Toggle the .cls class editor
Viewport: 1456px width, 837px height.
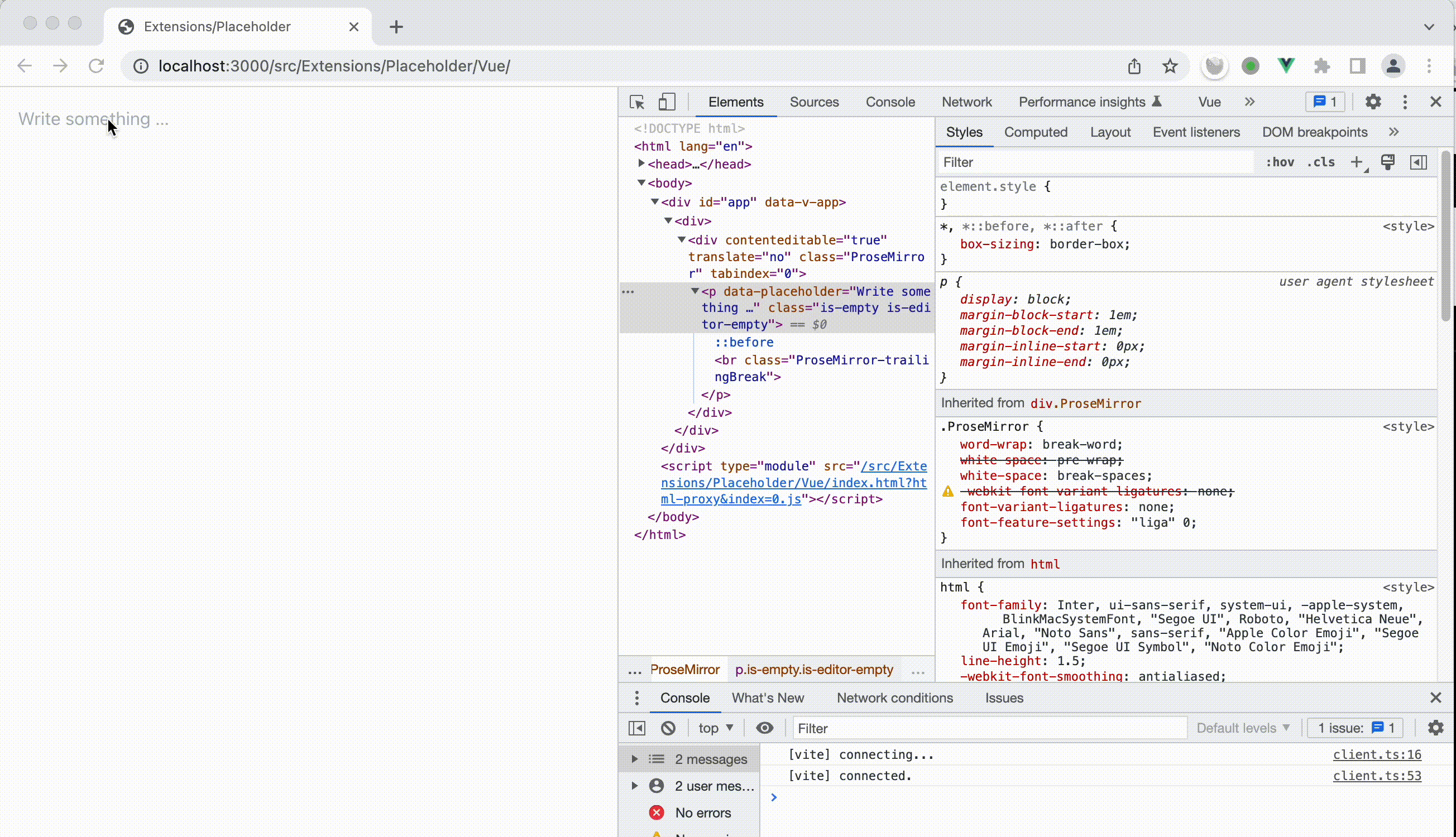(1321, 163)
